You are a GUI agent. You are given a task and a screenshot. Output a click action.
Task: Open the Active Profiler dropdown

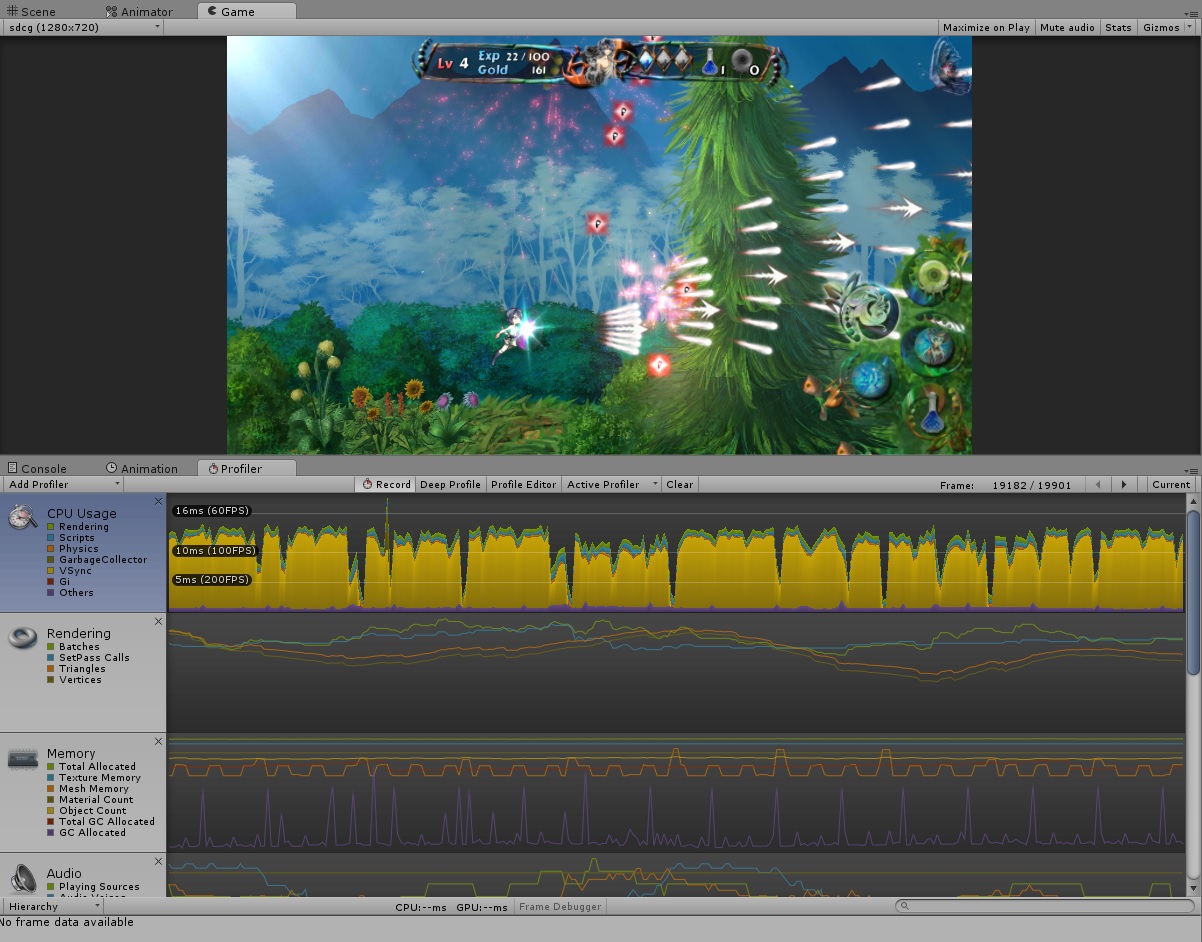coord(612,485)
